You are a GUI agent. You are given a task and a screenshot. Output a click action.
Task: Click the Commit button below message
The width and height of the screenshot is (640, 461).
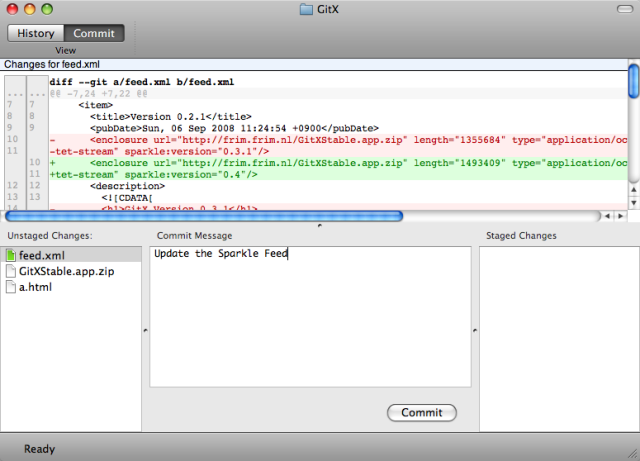point(422,412)
